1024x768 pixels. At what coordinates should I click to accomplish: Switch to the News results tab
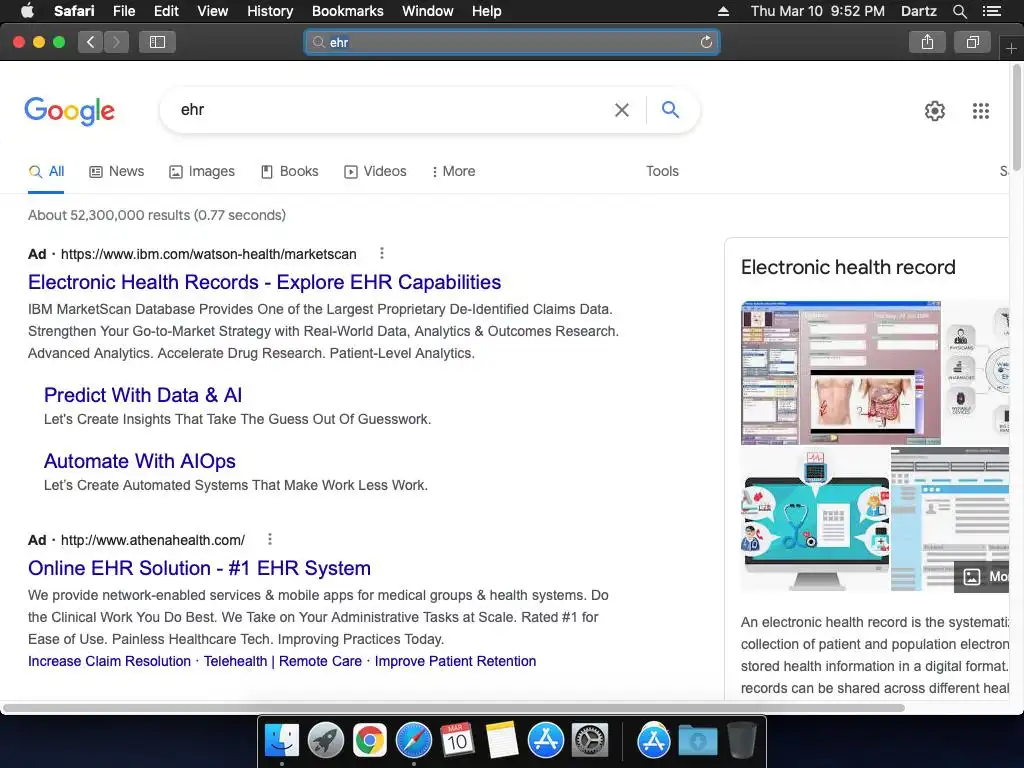click(x=116, y=171)
